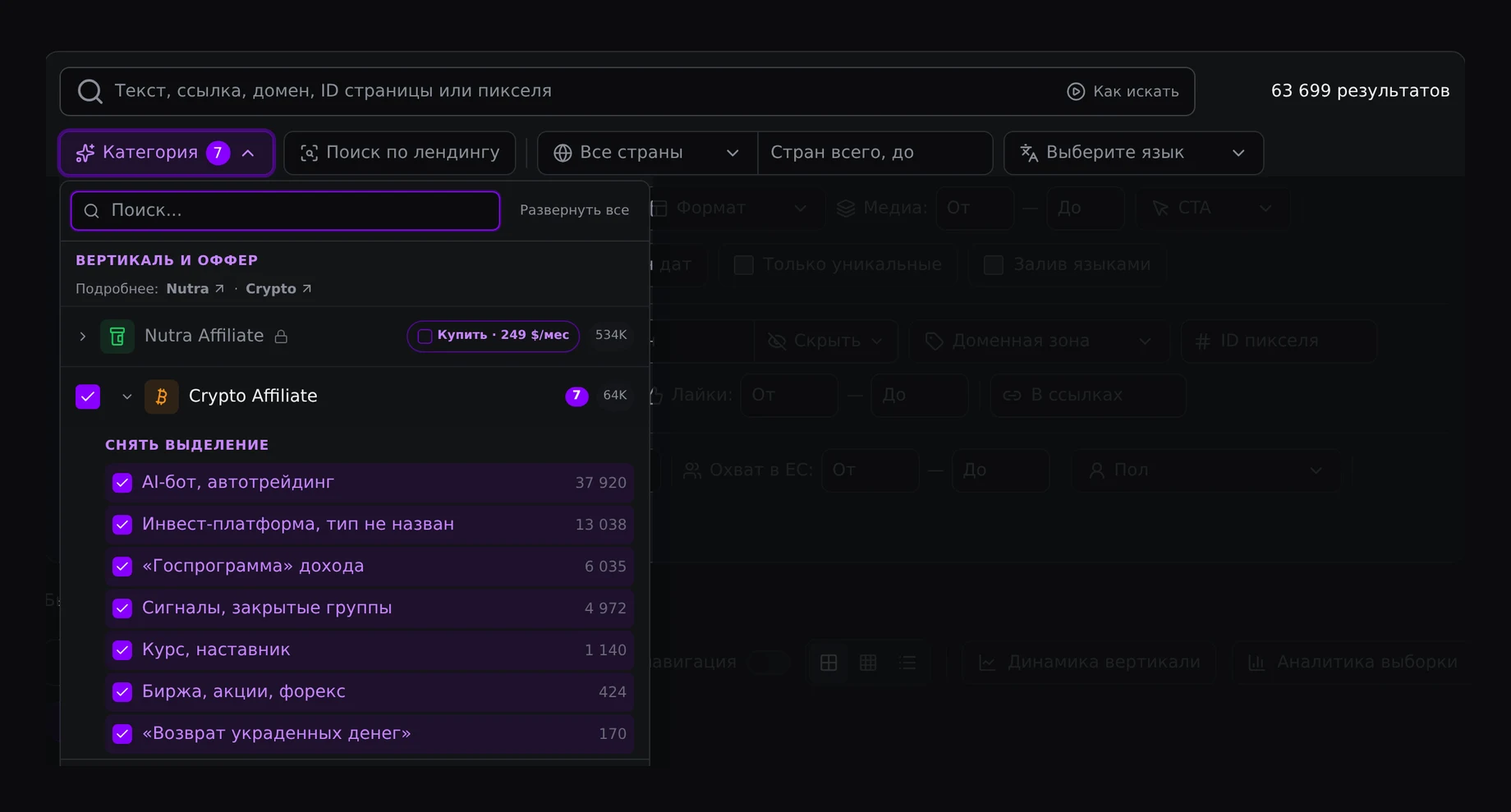Uncheck '«Возврат украденных денег»' option
The image size is (1511, 812).
[x=122, y=734]
